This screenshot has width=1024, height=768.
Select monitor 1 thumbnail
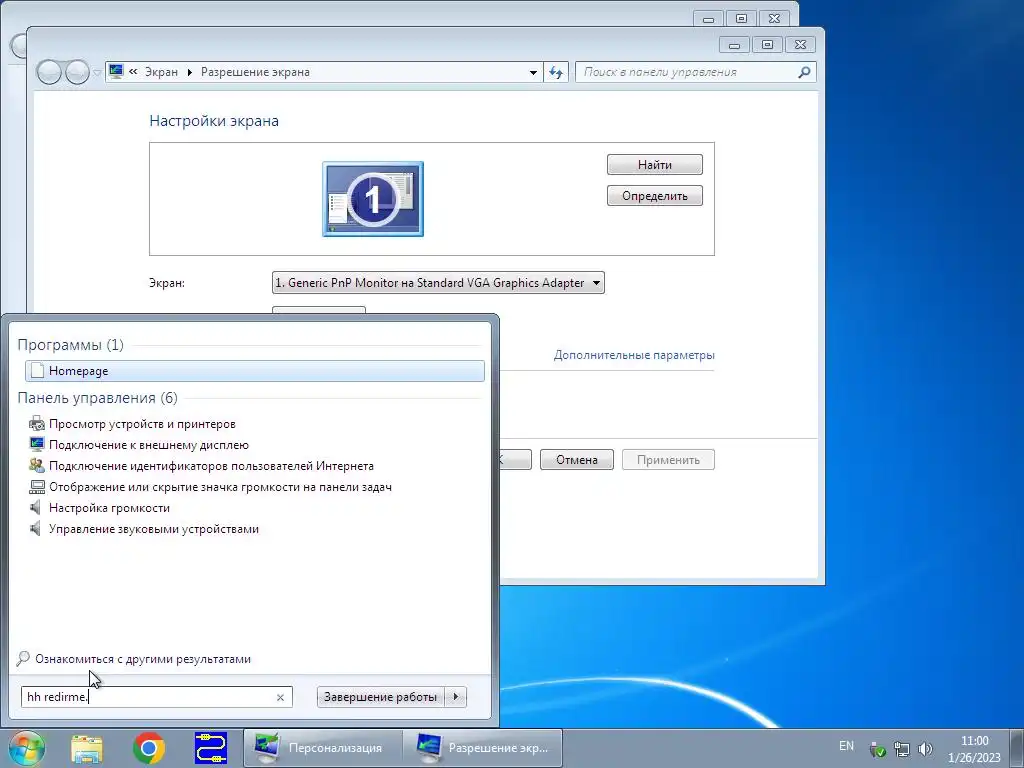(x=373, y=199)
